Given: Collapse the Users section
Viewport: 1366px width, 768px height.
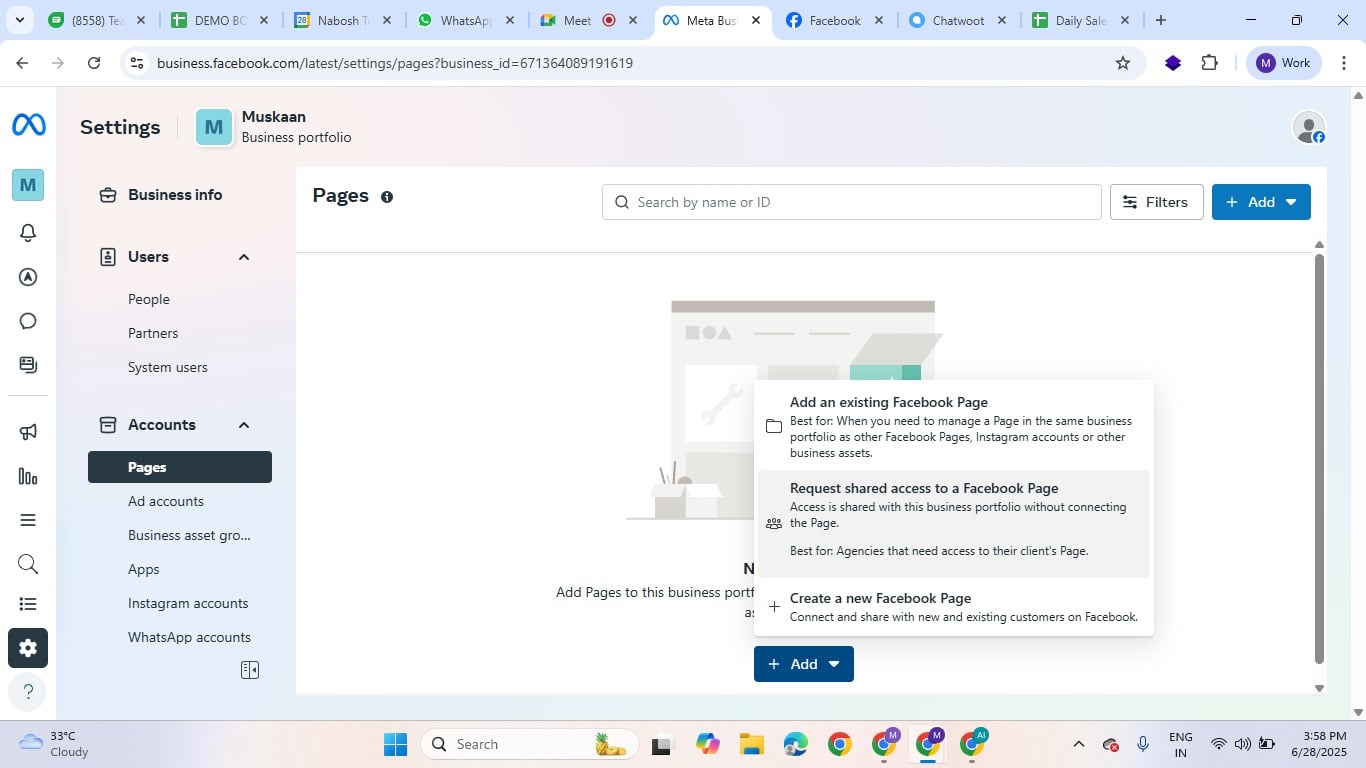Looking at the screenshot, I should click(243, 257).
